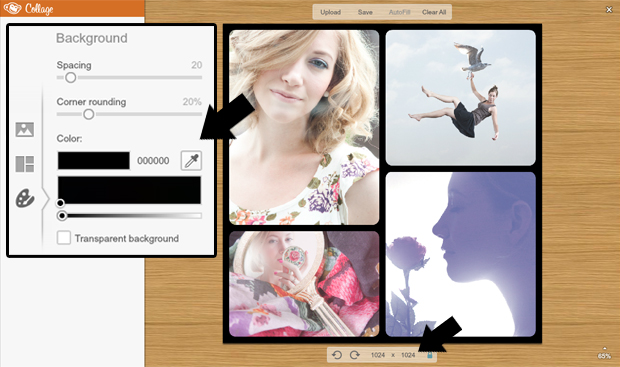620x367 pixels.
Task: Enable the Transparent background checkbox
Action: pyautogui.click(x=64, y=238)
